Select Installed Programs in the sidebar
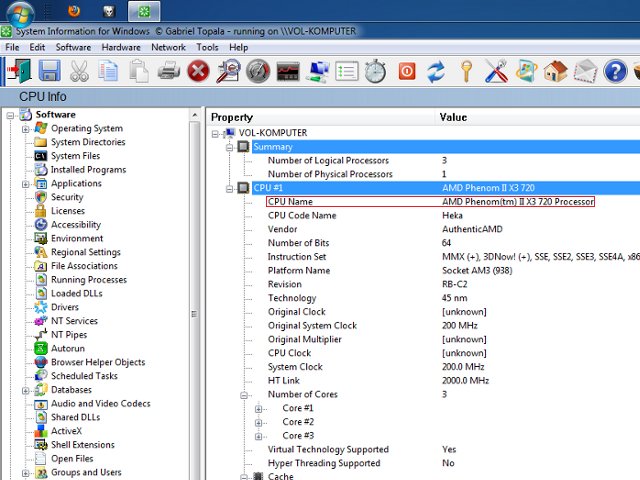The width and height of the screenshot is (640, 480). 88,170
